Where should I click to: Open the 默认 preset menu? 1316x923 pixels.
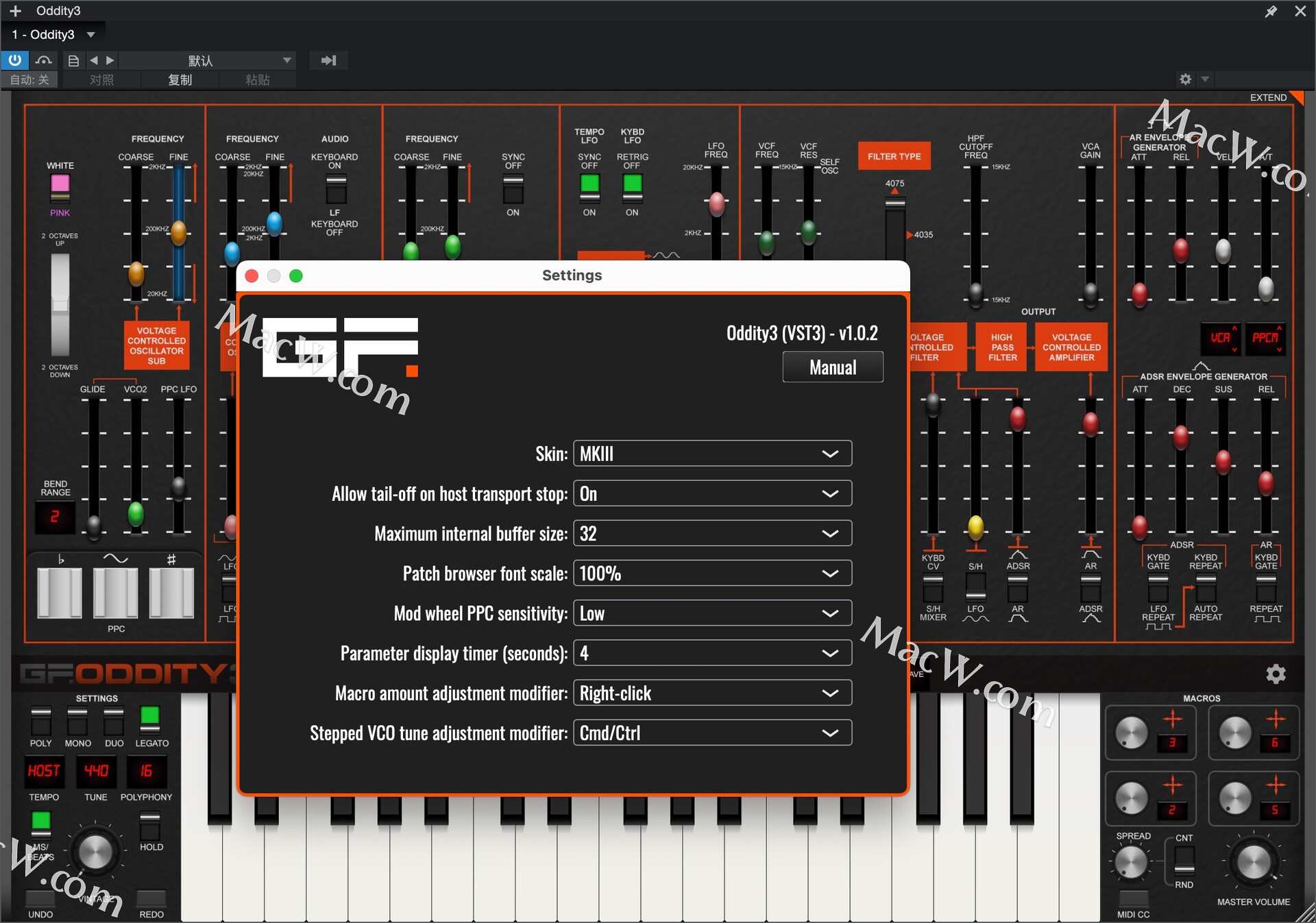point(208,60)
